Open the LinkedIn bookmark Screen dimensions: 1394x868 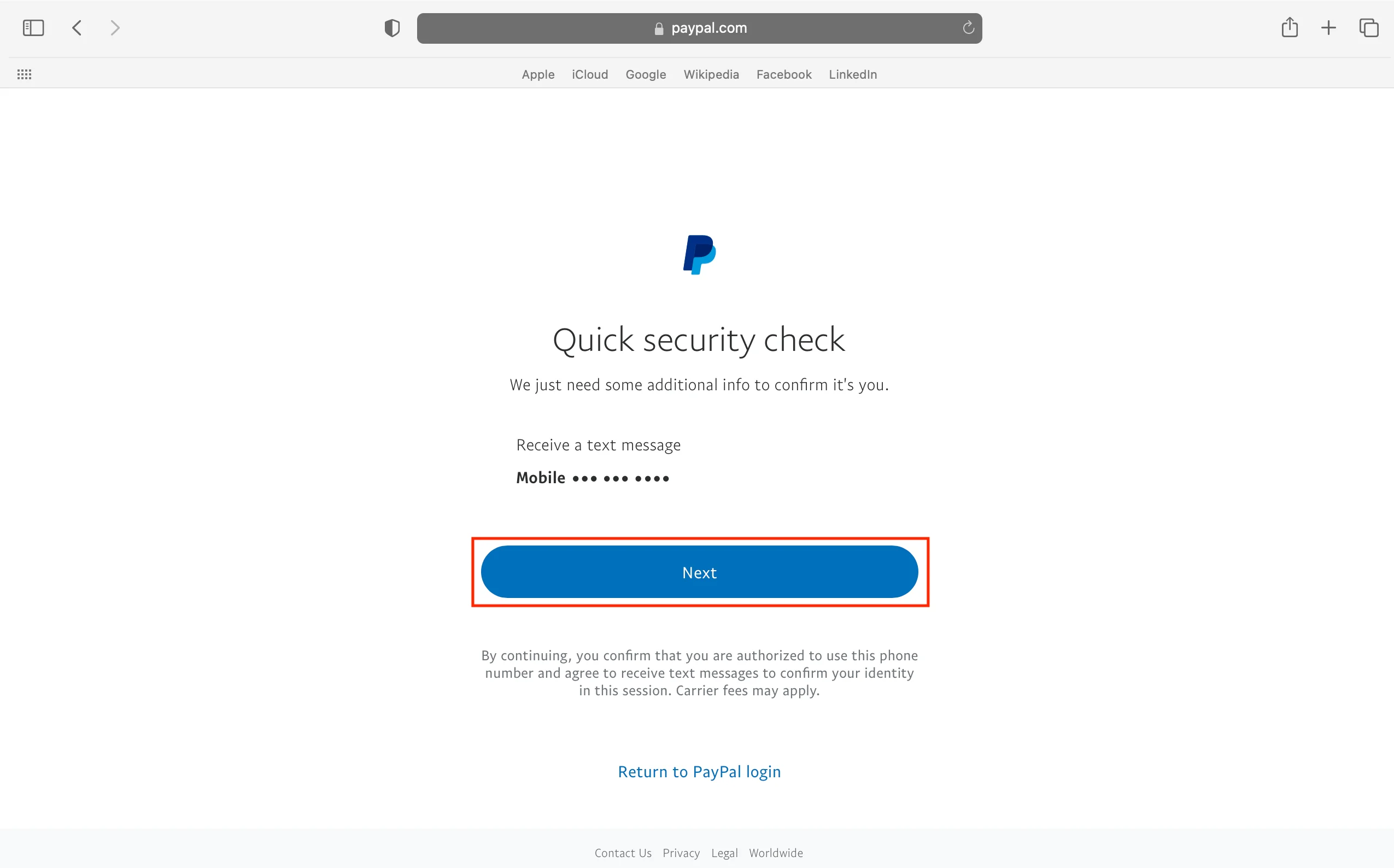click(x=853, y=75)
